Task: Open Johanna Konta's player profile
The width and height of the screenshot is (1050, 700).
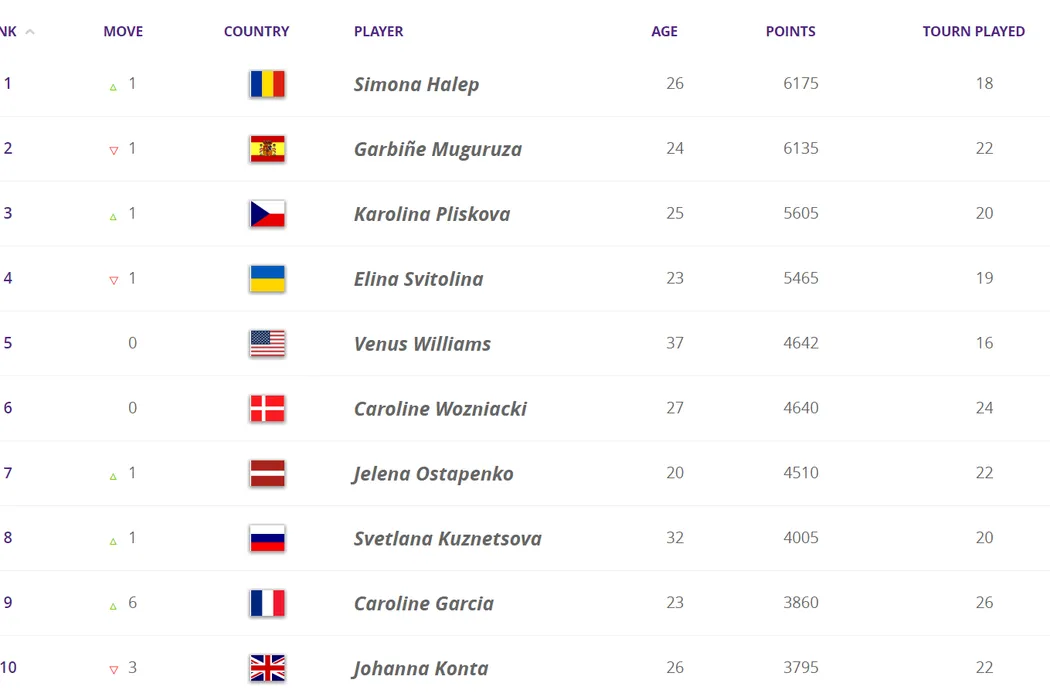Action: [420, 669]
